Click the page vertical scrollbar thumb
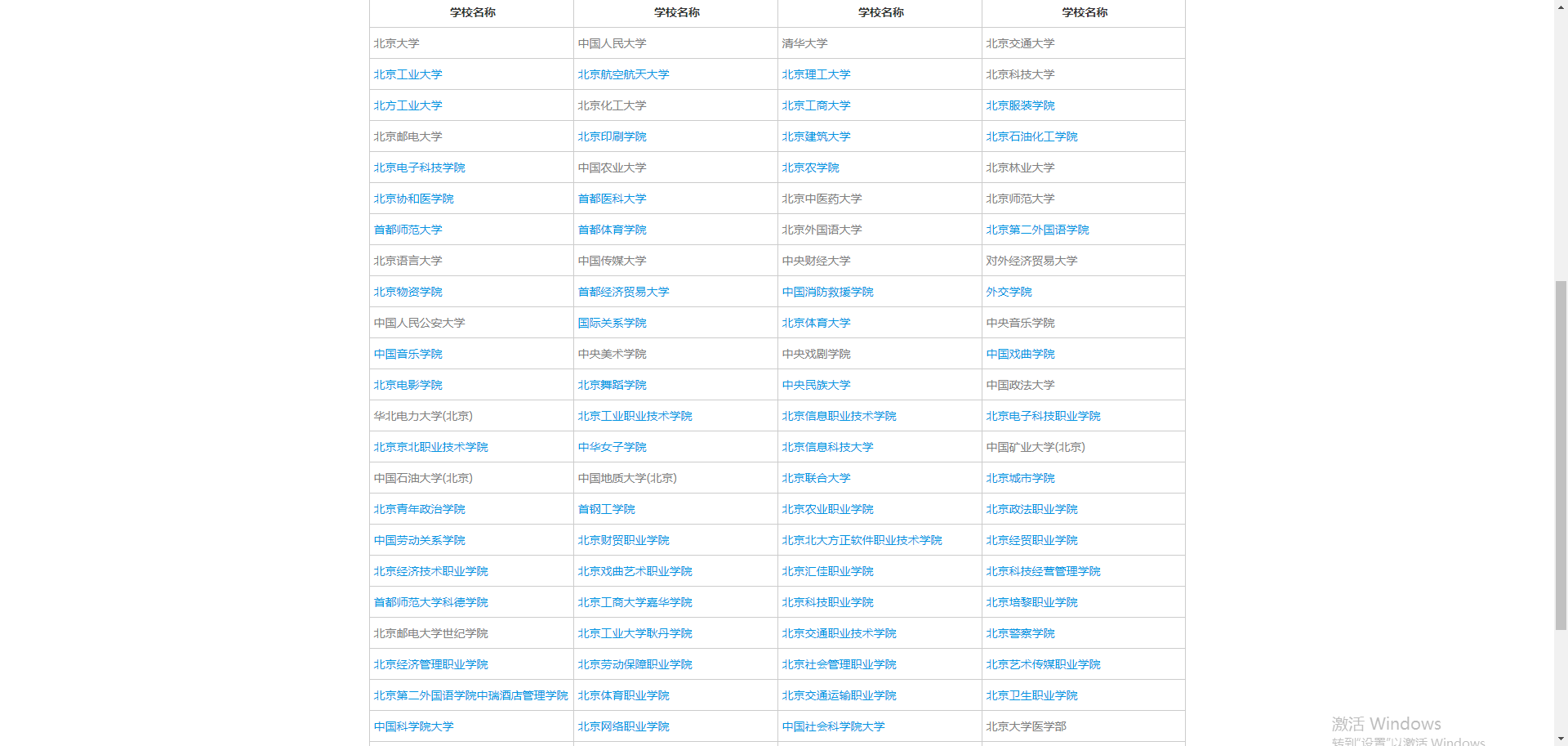1568x746 pixels. [1561, 455]
